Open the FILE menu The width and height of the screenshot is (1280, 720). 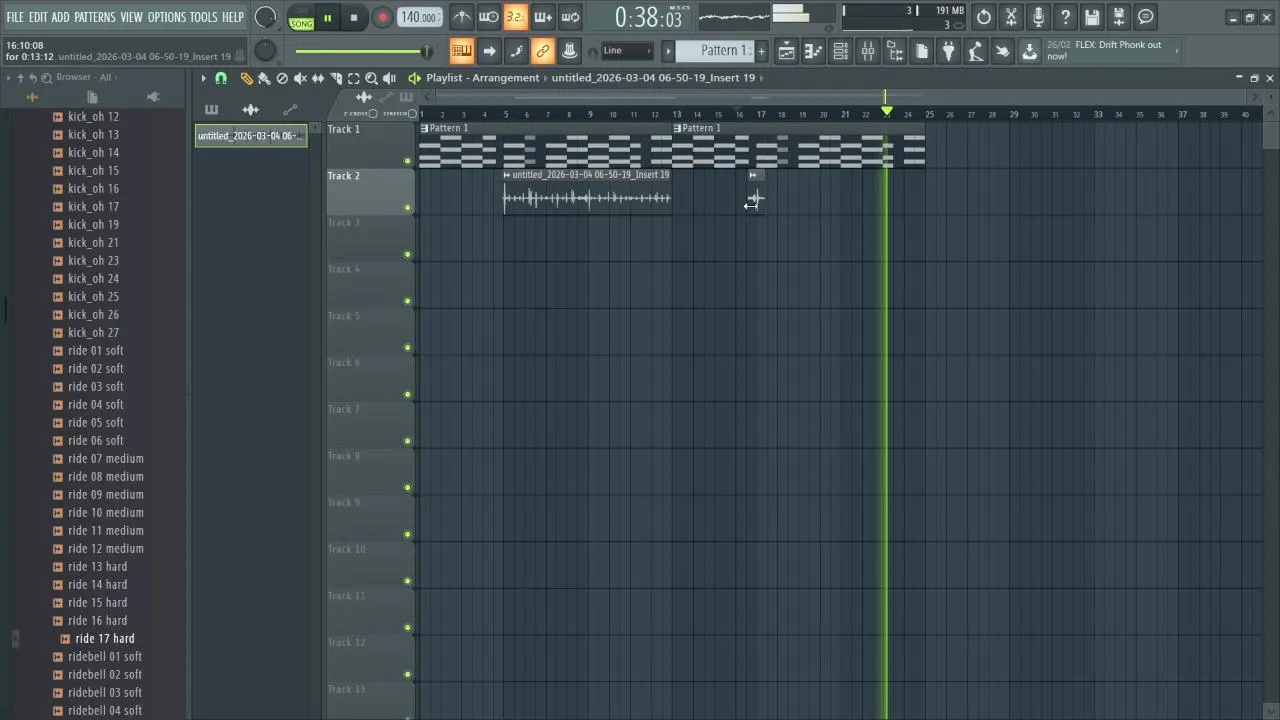pyautogui.click(x=15, y=17)
